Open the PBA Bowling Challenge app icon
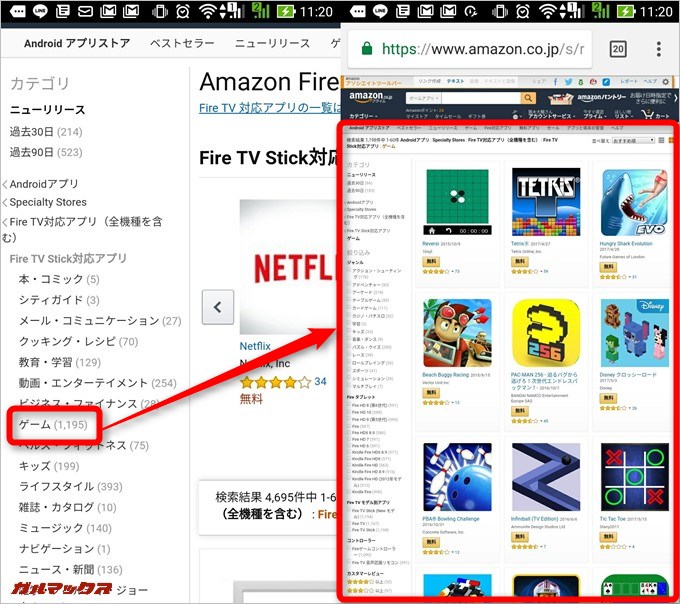 (457, 477)
